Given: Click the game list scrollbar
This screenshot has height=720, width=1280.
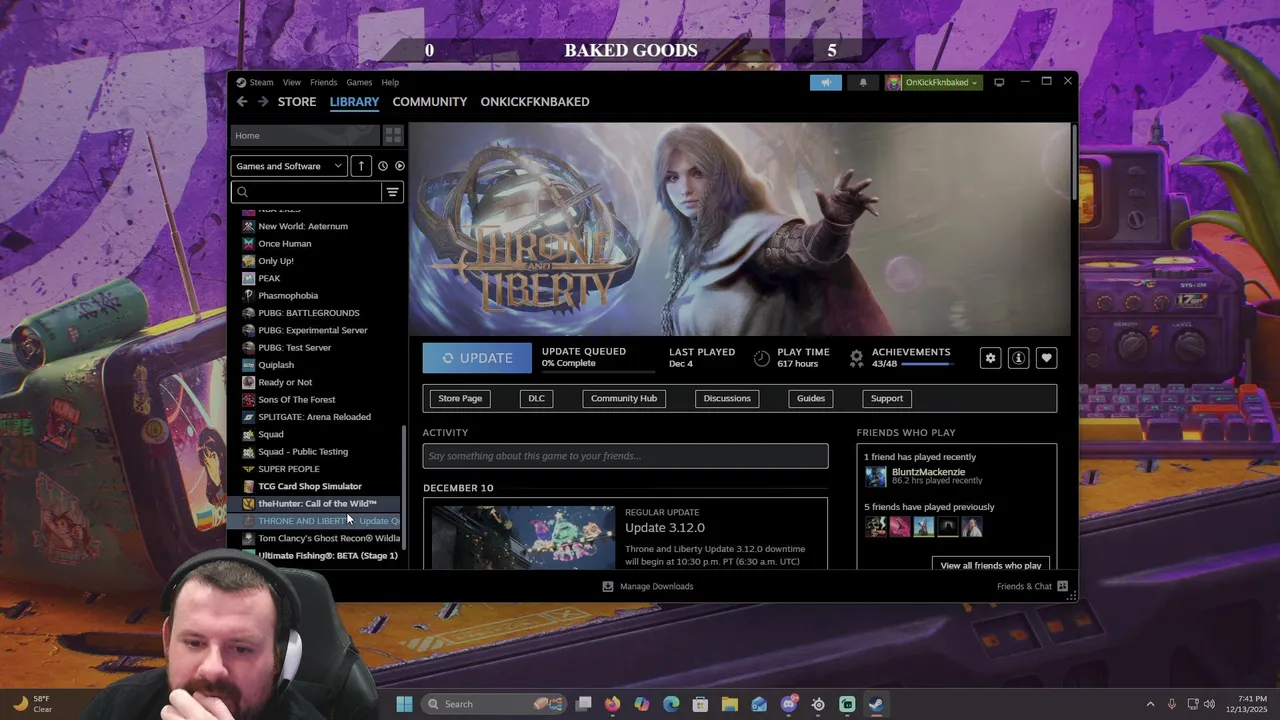Looking at the screenshot, I should (x=404, y=490).
